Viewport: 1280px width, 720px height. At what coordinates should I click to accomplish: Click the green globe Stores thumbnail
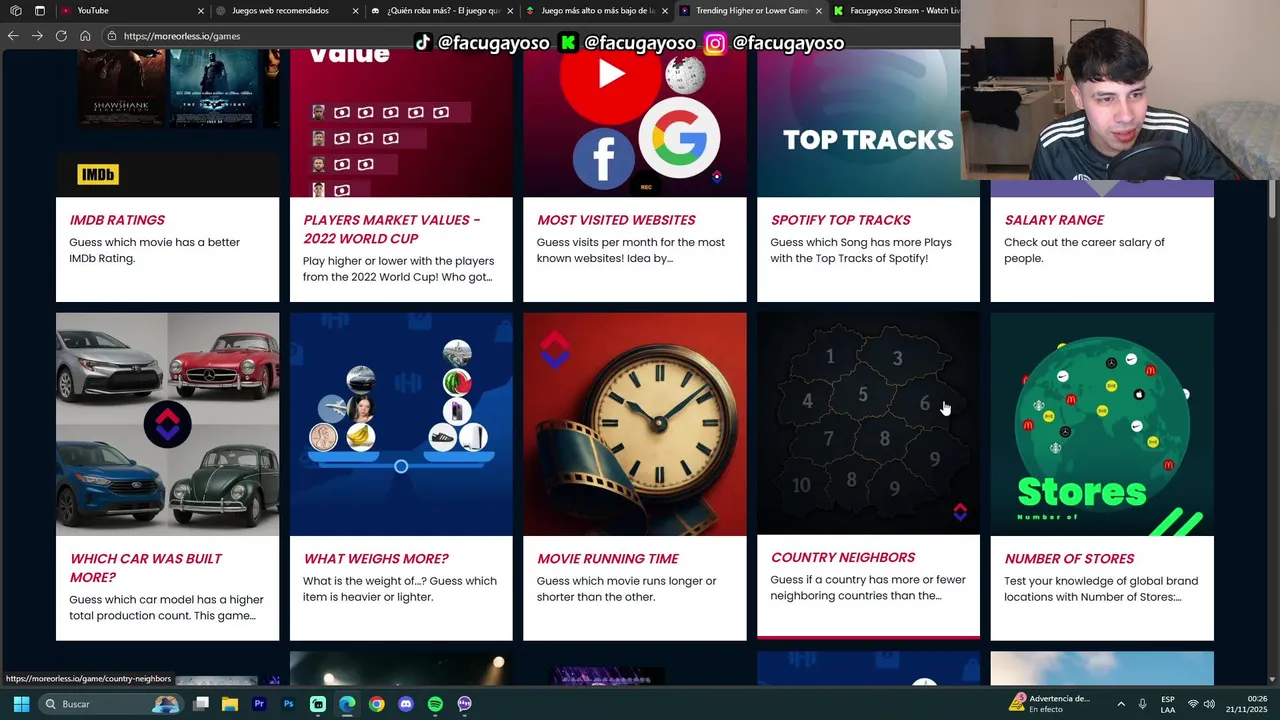tap(1102, 424)
